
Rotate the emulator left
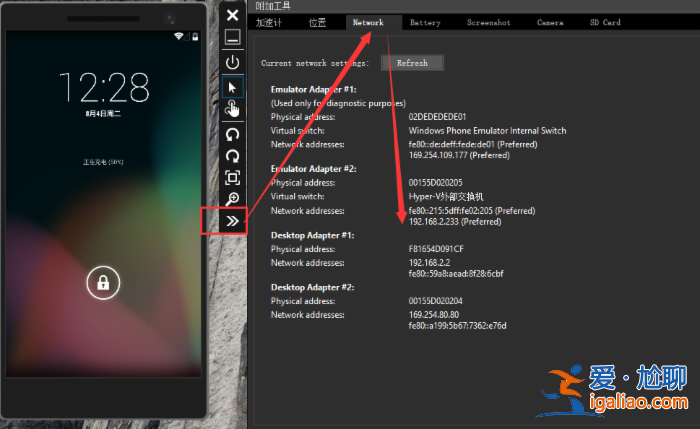coord(232,134)
